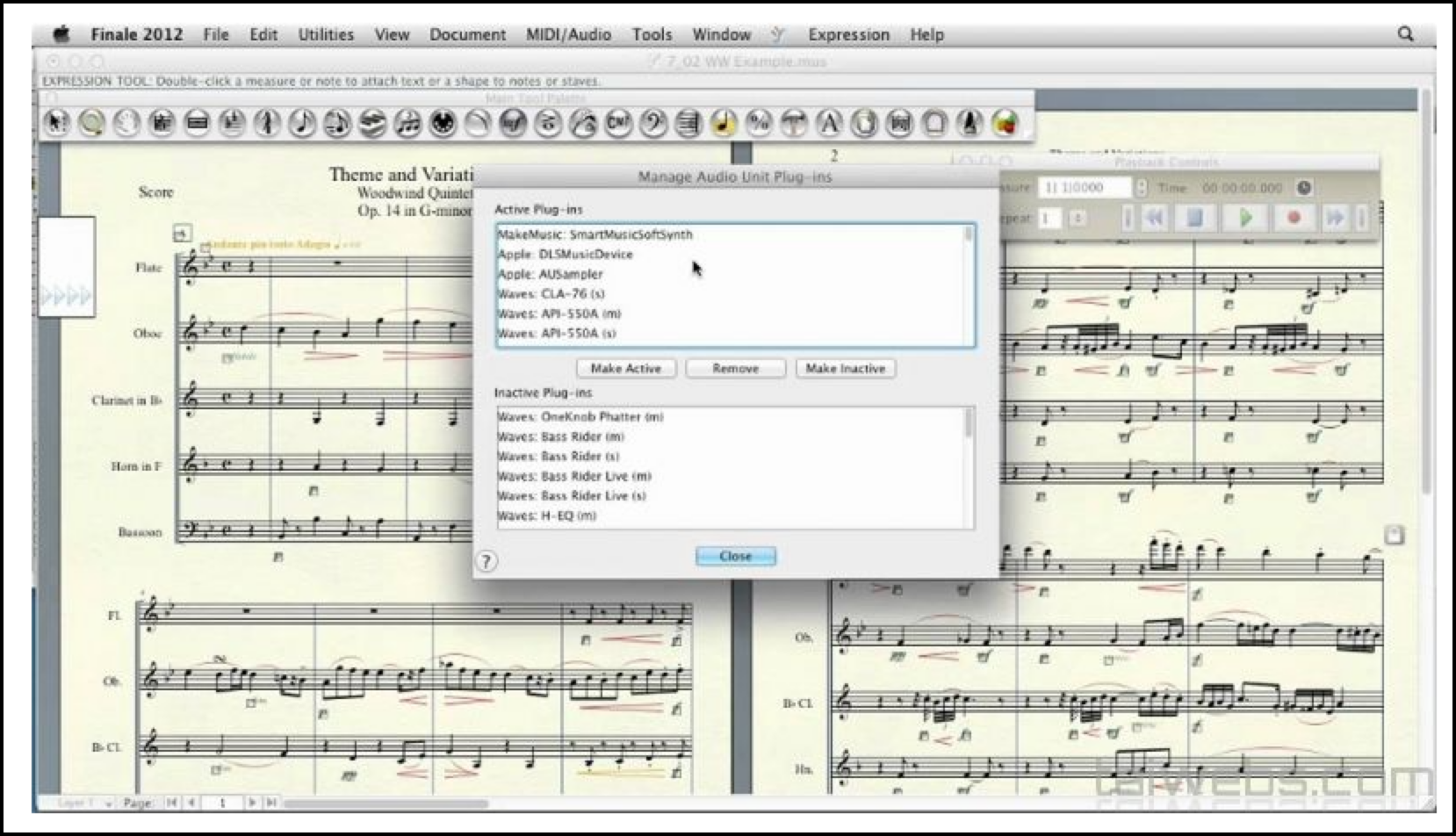Select the yellow note tool
This screenshot has height=836, width=1456.
point(724,123)
